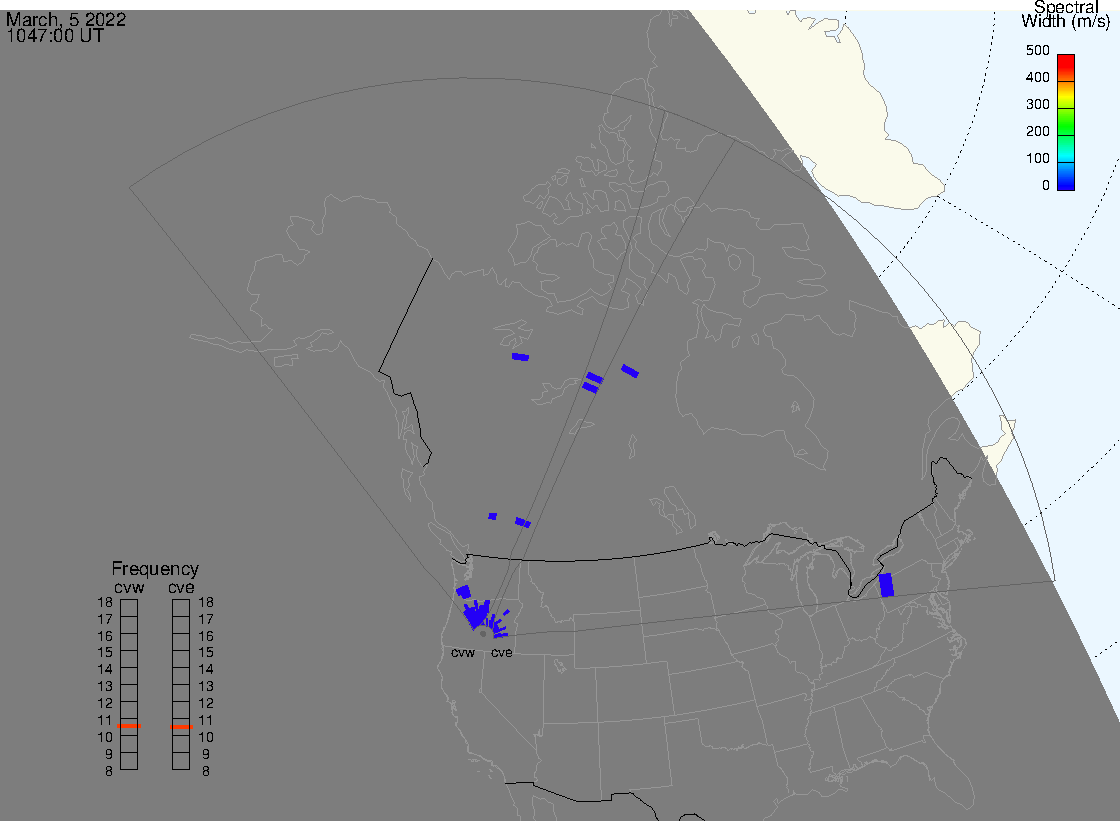The width and height of the screenshot is (1120, 821).
Task: Click the top cell of cvw frequency bar
Action: 129,608
